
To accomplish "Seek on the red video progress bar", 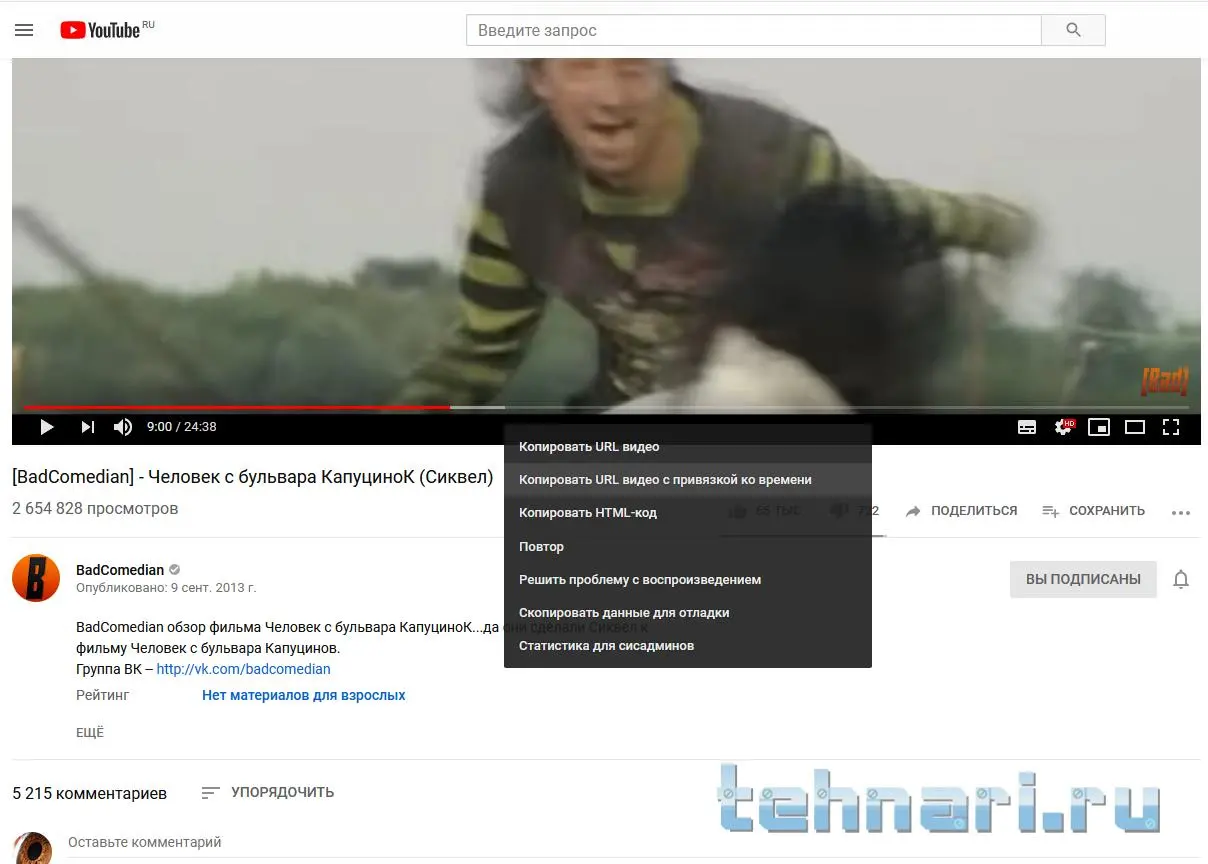I will tap(606, 407).
